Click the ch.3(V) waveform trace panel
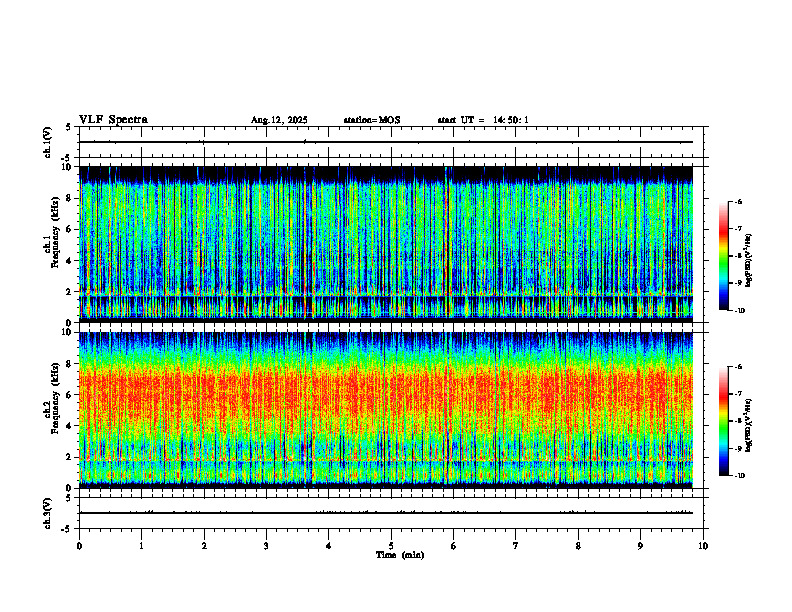Screen dimensions: 792x612 [x=391, y=513]
